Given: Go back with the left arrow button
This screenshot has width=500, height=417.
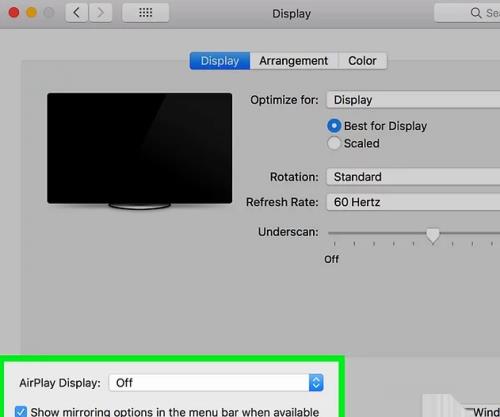Looking at the screenshot, I should click(77, 13).
